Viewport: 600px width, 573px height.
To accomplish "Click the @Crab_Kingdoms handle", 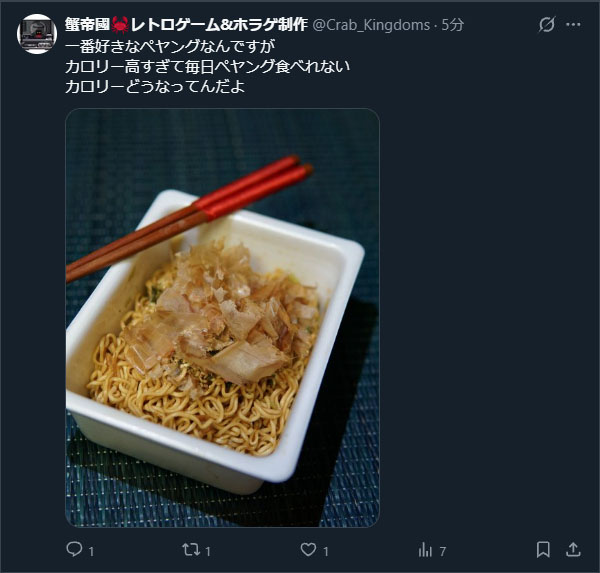I will (x=371, y=25).
